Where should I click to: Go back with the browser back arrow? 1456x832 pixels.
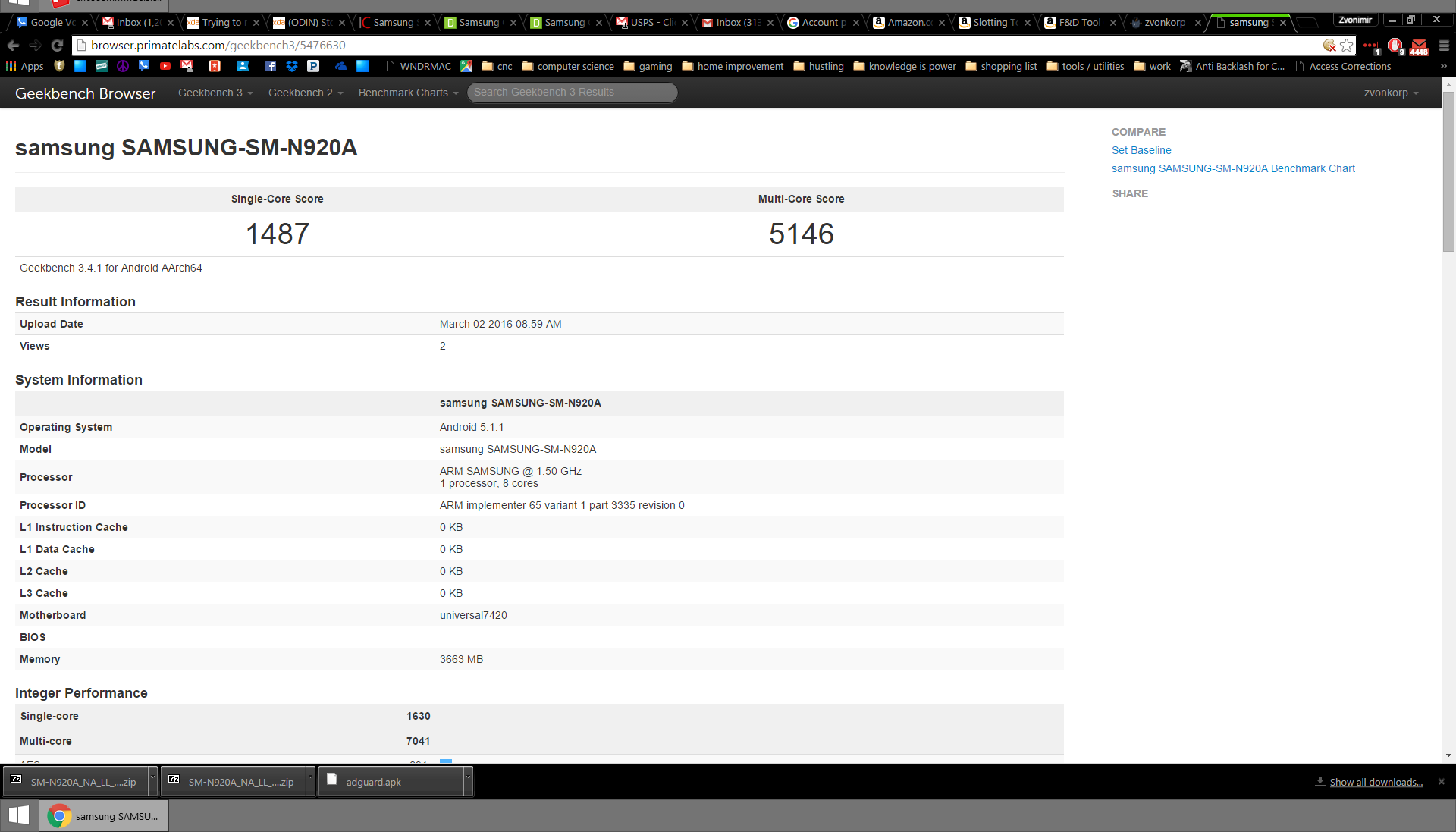(x=13, y=46)
